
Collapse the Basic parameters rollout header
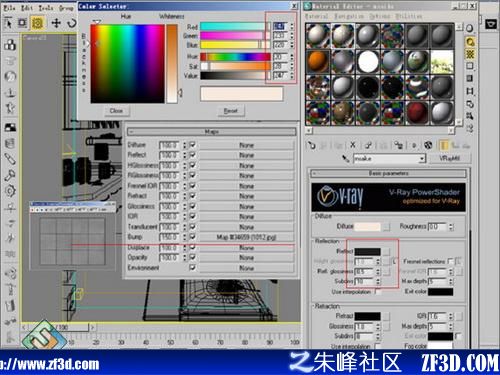pos(388,173)
